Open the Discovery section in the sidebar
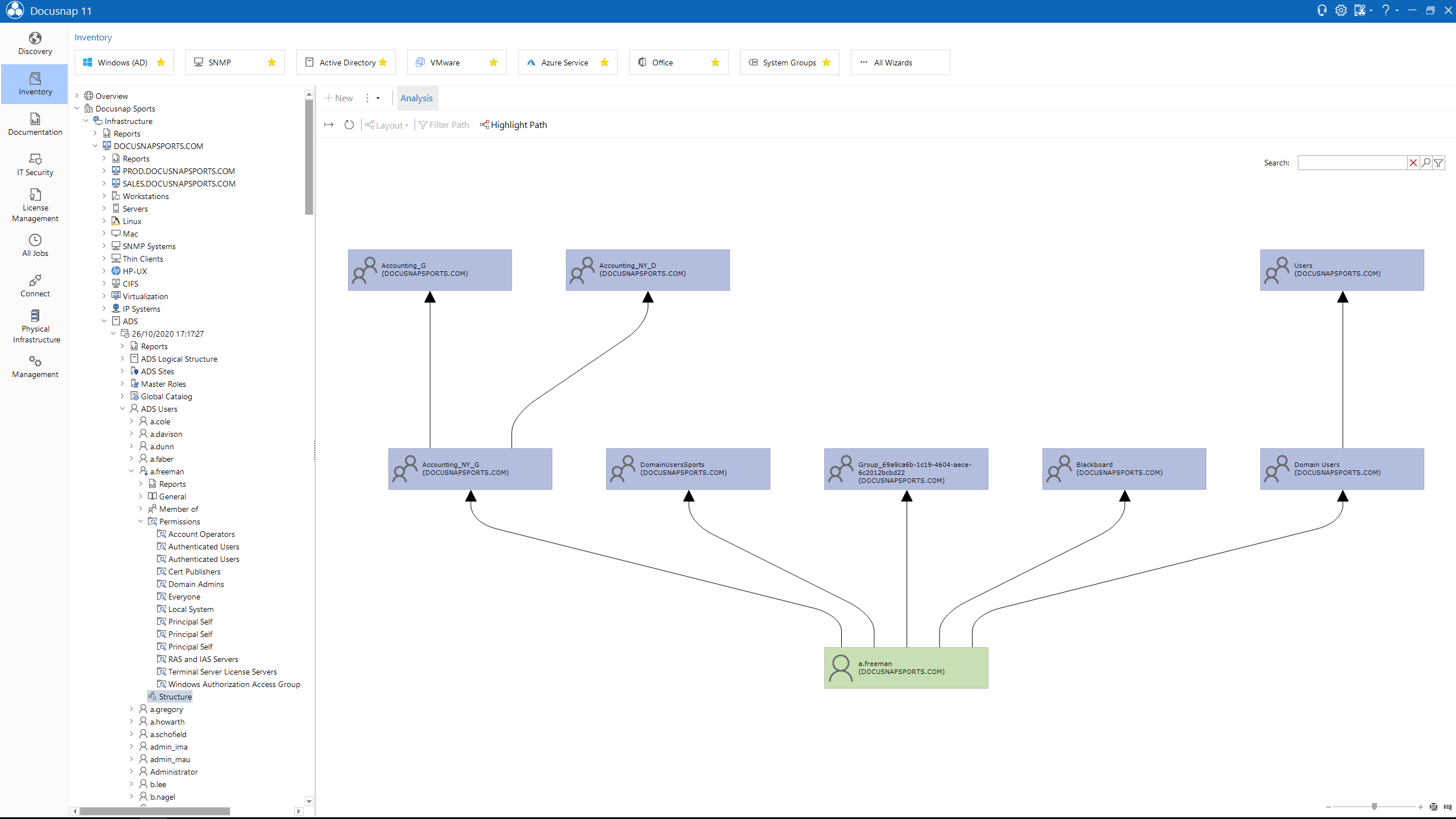1456x819 pixels. click(35, 44)
